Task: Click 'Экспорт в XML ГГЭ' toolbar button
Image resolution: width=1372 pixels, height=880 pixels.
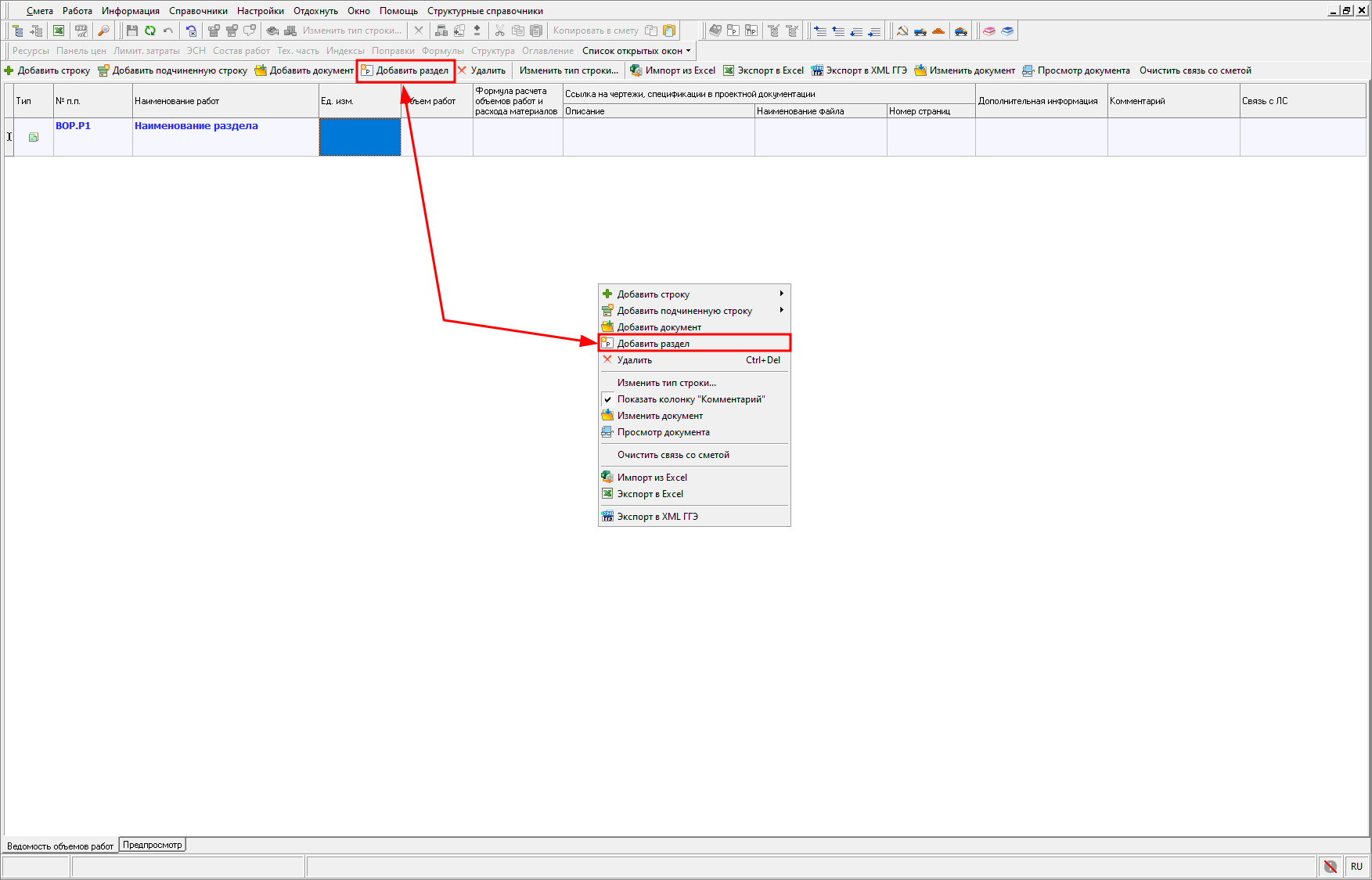Action: point(859,70)
